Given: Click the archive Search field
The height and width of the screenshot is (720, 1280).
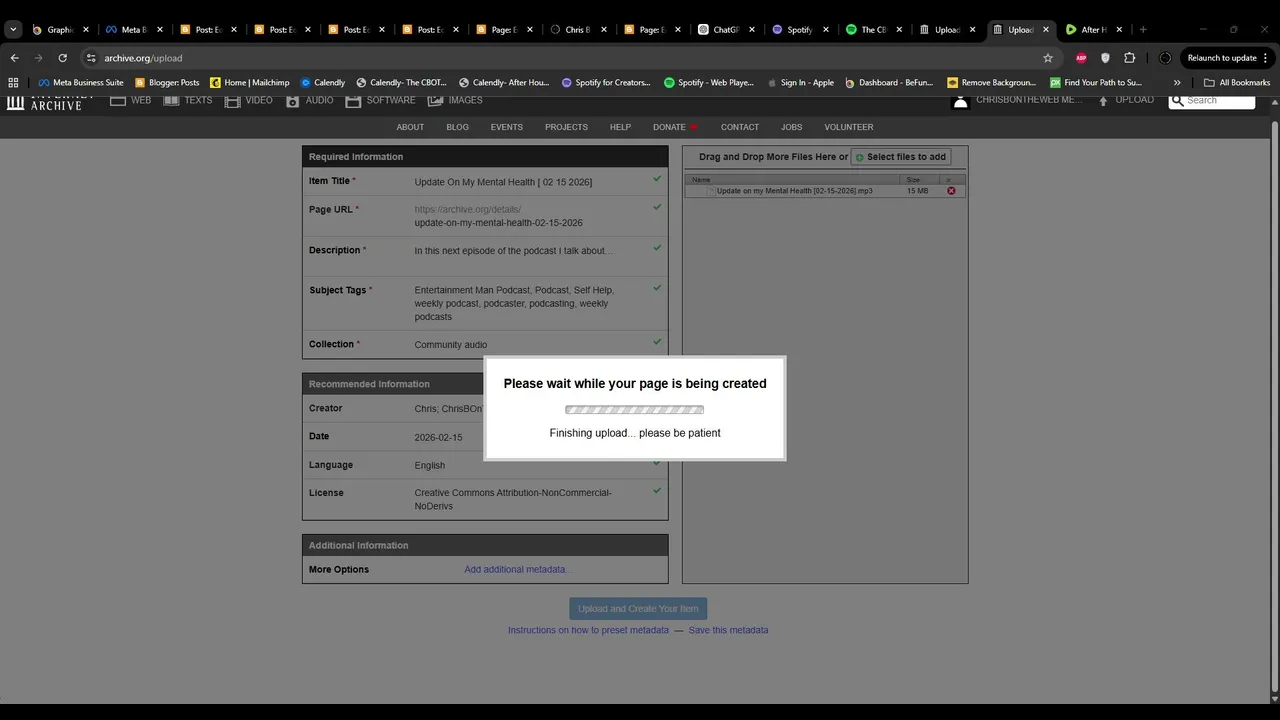Looking at the screenshot, I should point(1212,100).
